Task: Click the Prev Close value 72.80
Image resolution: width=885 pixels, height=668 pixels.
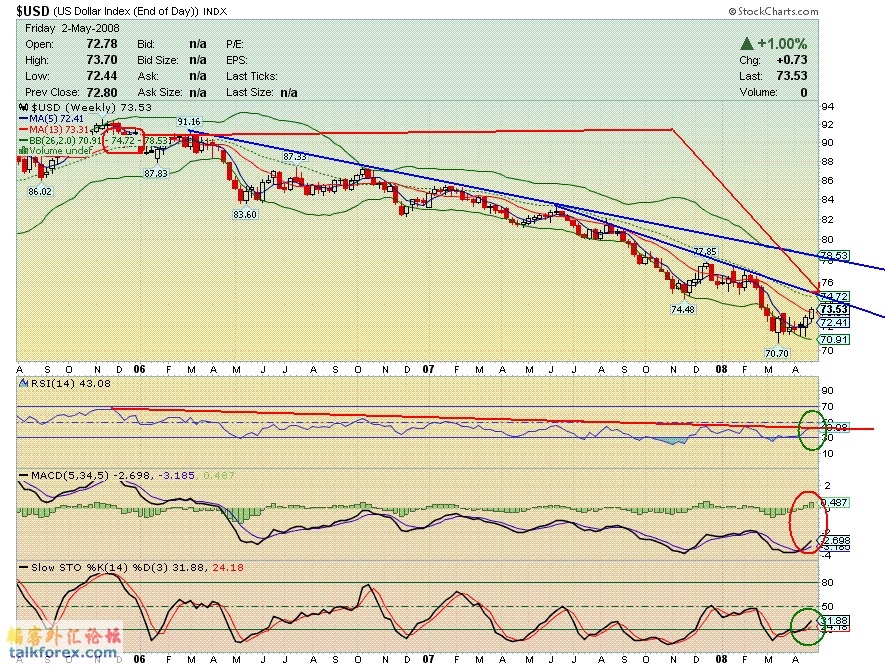Action: click(102, 92)
